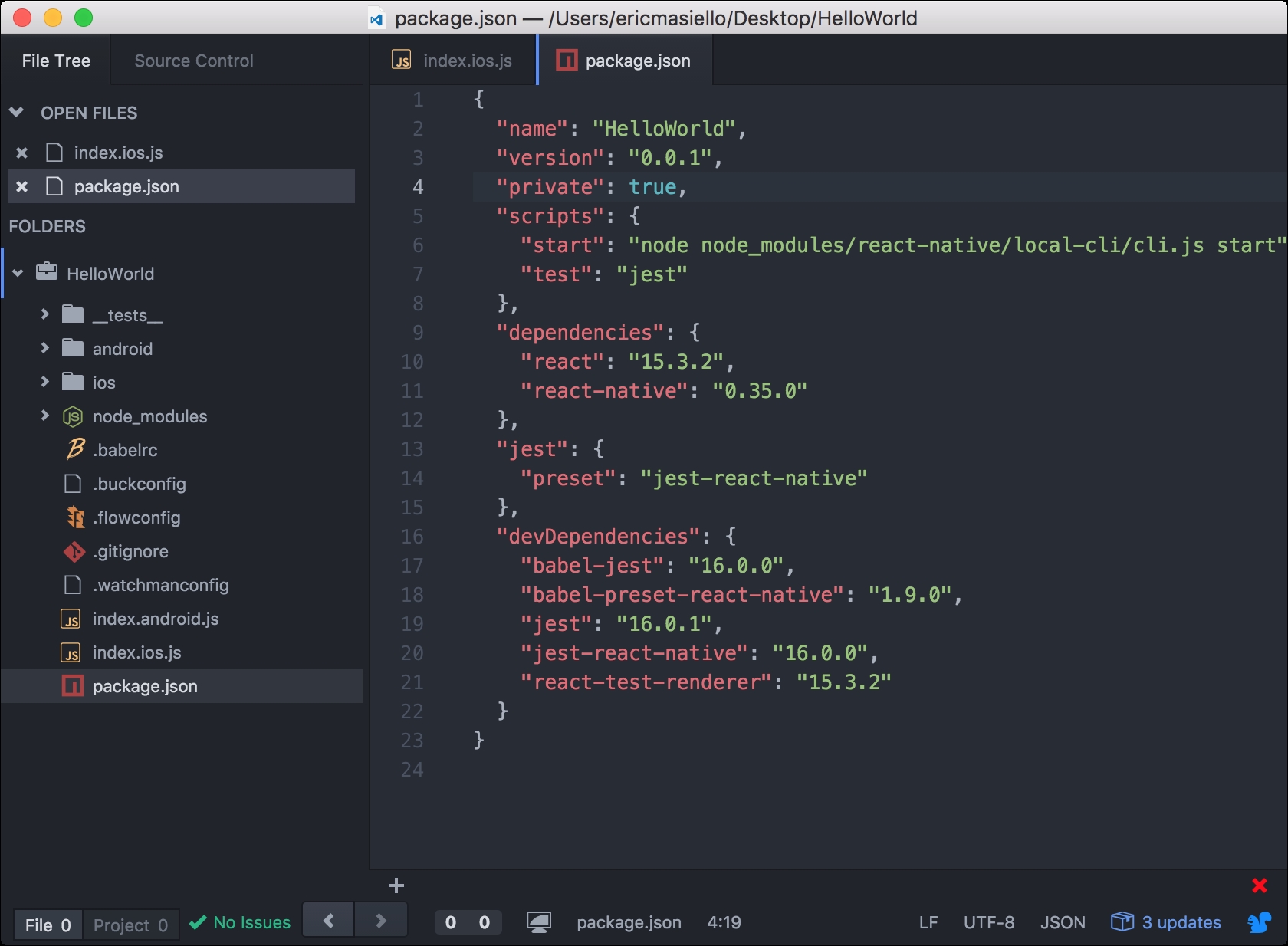Click the package box updates icon

[x=1122, y=921]
